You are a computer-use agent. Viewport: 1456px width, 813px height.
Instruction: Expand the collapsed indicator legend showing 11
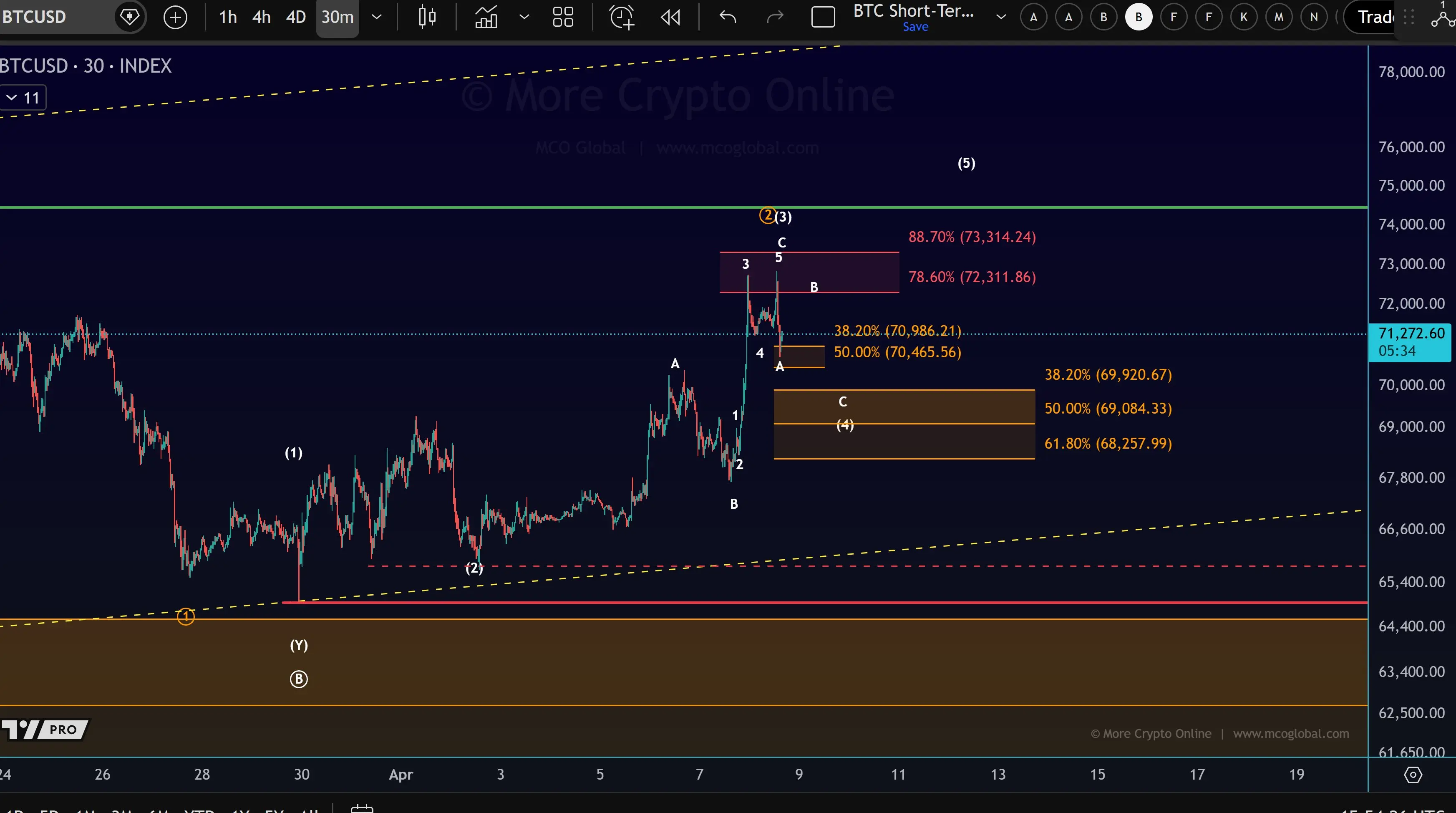23,98
